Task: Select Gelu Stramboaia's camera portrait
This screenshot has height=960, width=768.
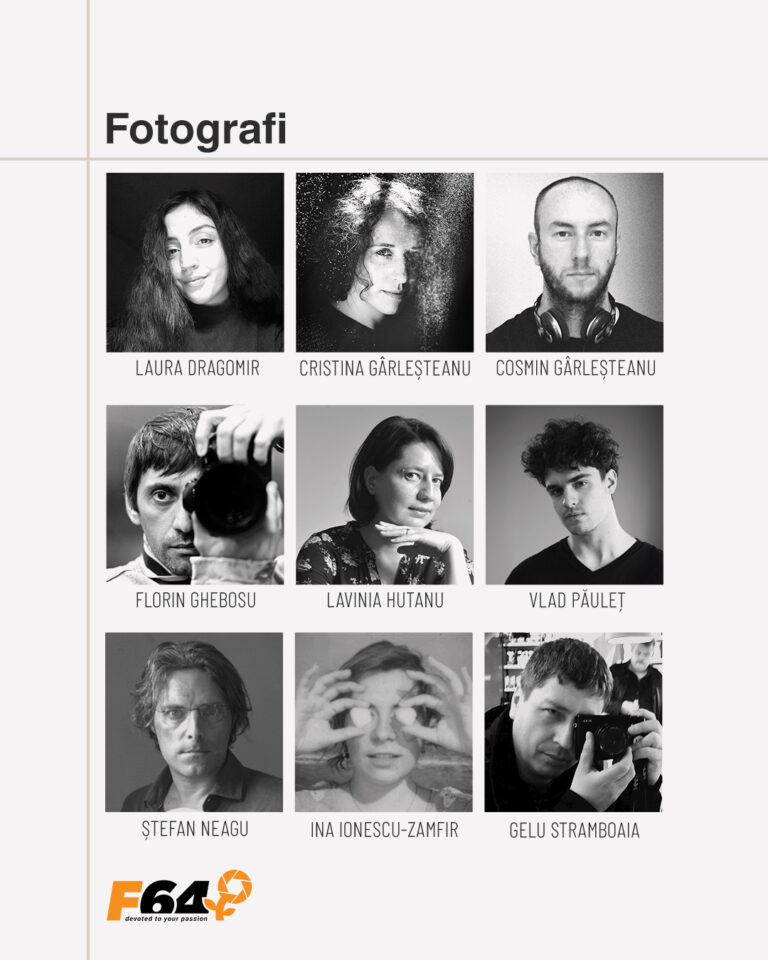Action: pos(573,722)
